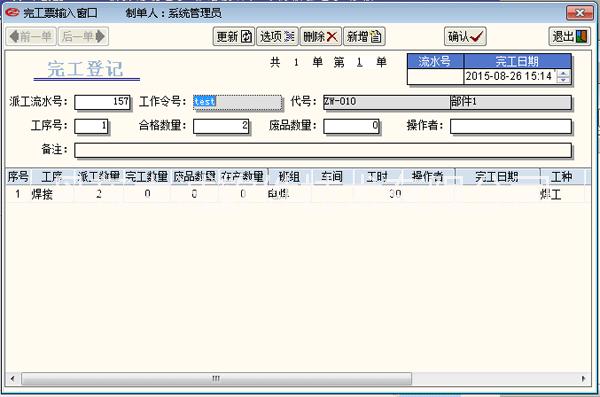Screen dimensions: 600x397
Task: Click the 工种 column header
Action: [562, 176]
